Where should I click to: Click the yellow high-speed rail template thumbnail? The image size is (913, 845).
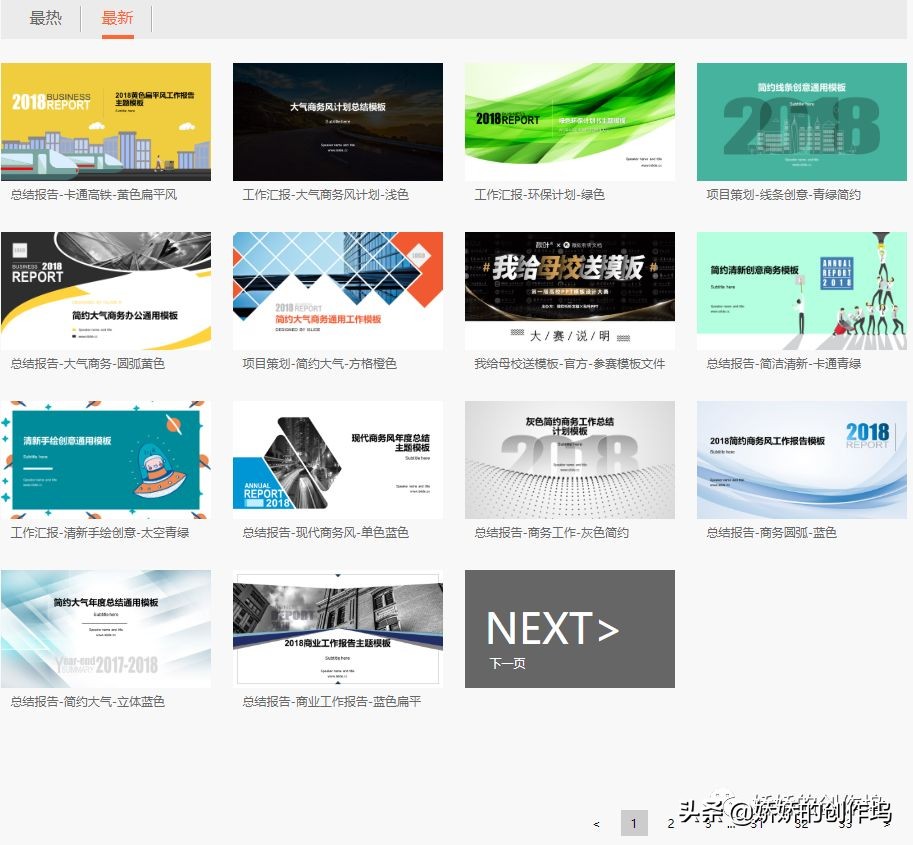[106, 121]
